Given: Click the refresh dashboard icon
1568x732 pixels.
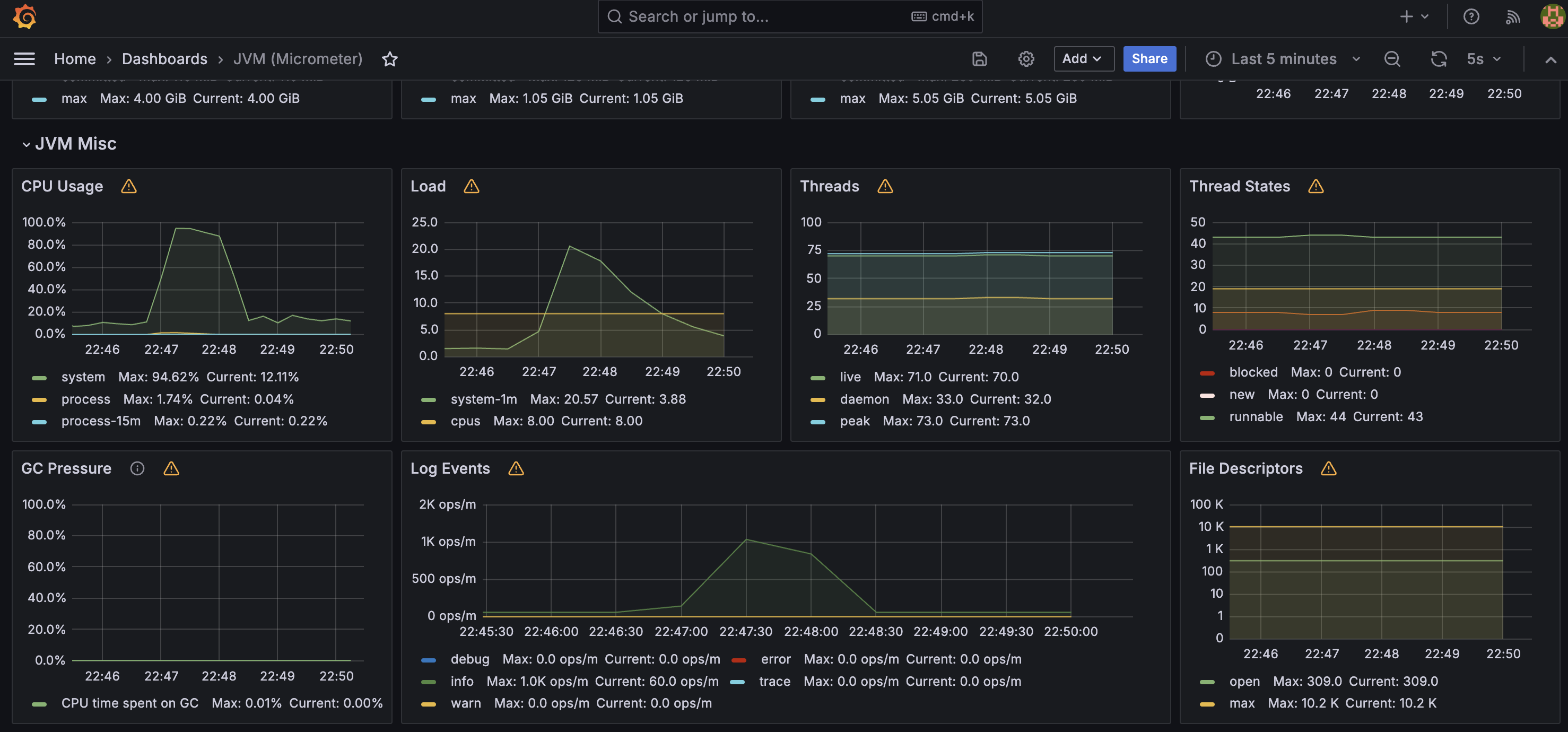Looking at the screenshot, I should (1439, 59).
